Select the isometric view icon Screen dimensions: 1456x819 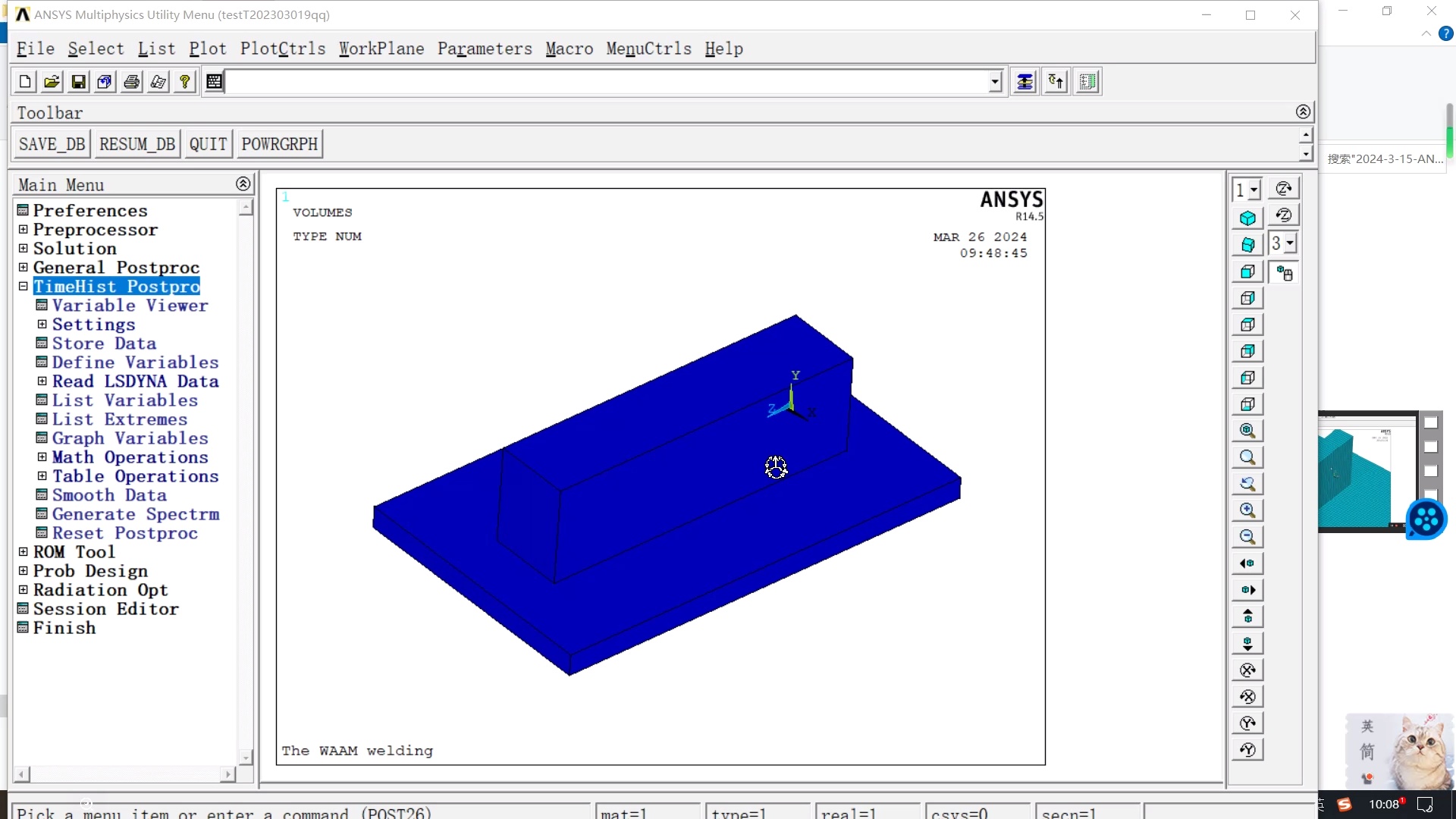pos(1247,218)
